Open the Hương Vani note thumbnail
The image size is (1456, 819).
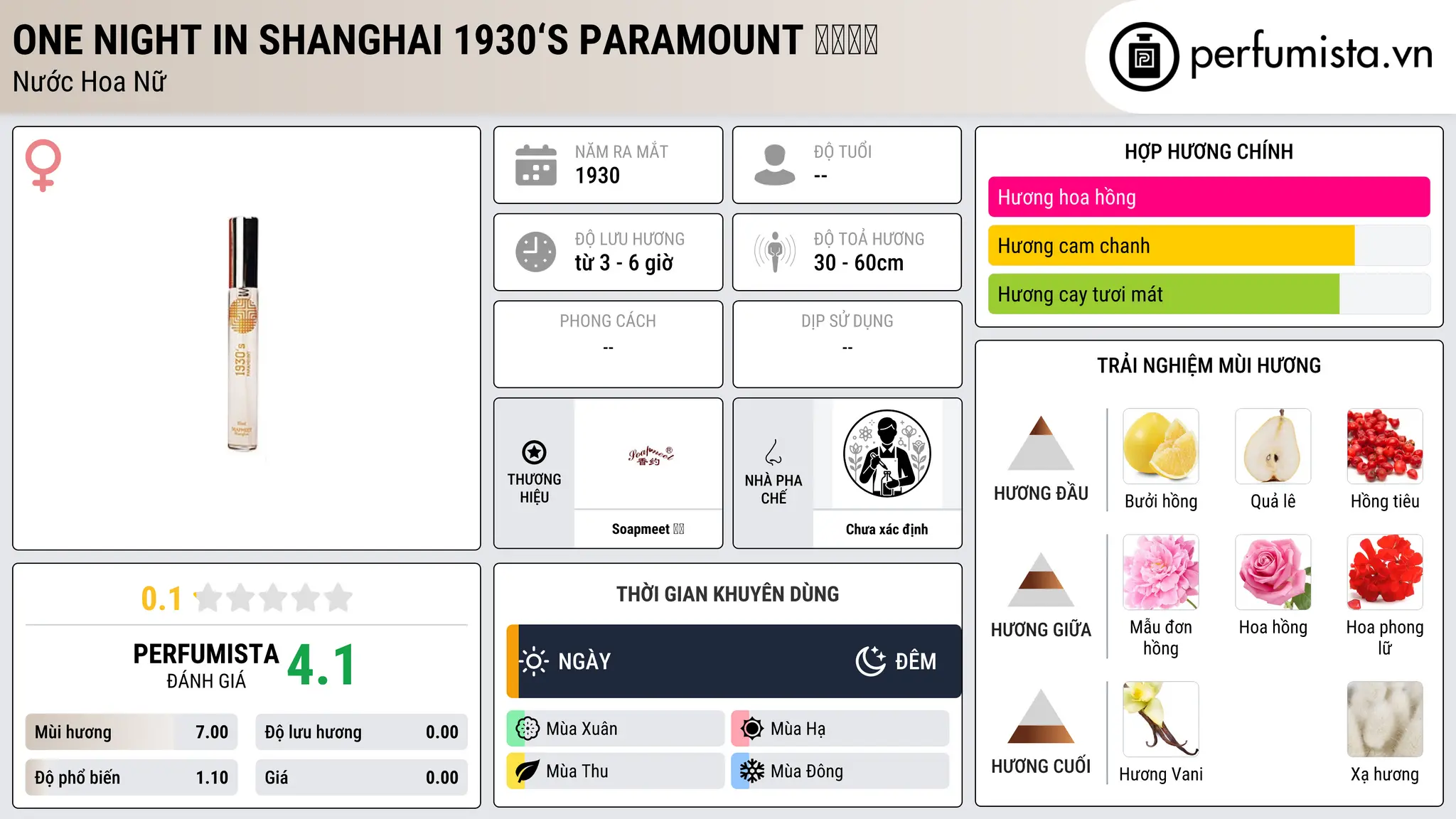[x=1161, y=719]
